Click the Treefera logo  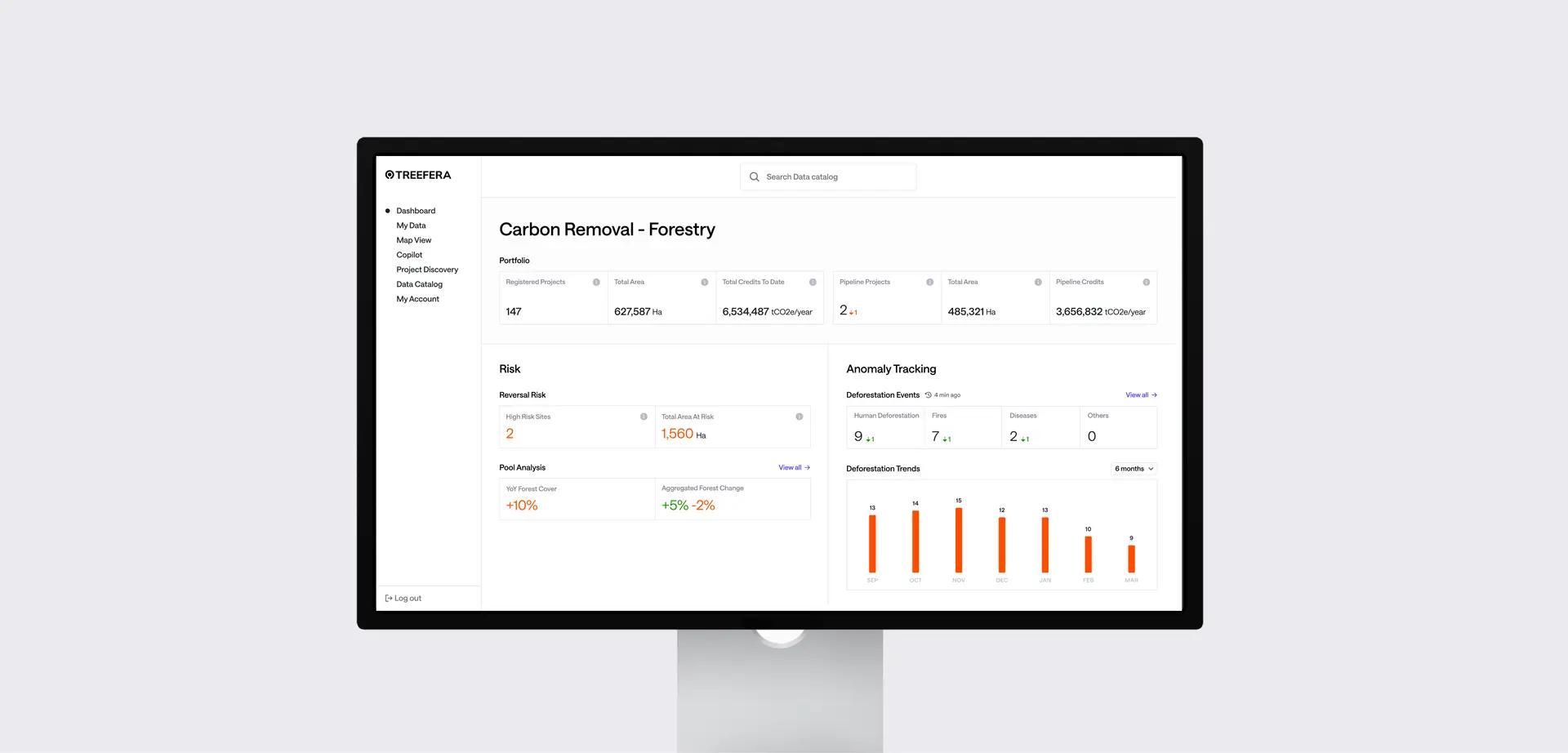418,175
